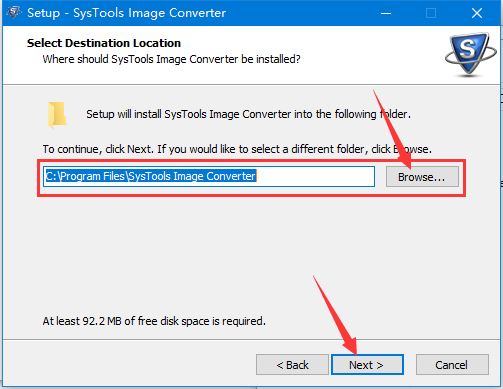Click the "Select Destination Location" heading

[x=104, y=43]
